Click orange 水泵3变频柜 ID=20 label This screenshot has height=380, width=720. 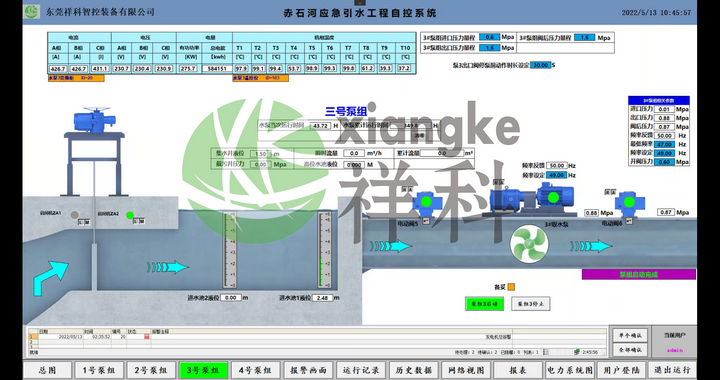[x=76, y=78]
